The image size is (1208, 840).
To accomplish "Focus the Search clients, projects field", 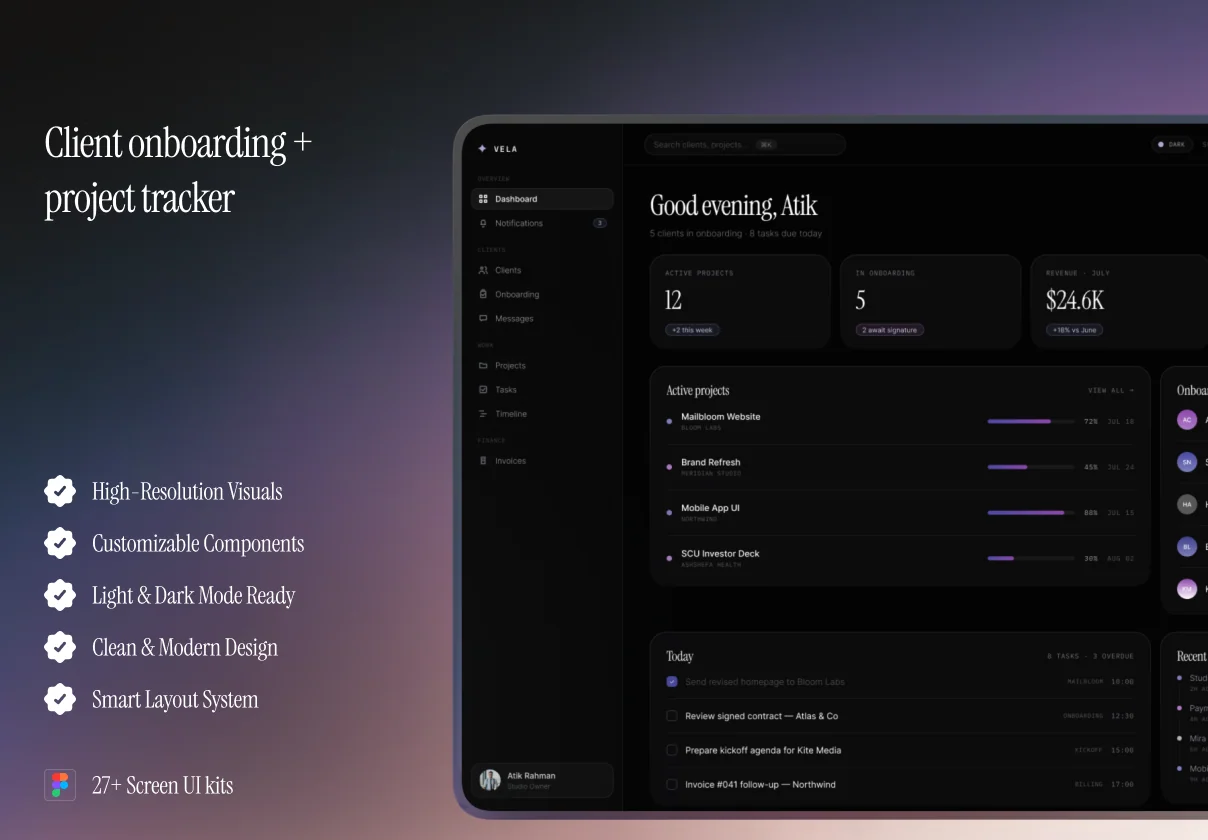I will coord(745,144).
